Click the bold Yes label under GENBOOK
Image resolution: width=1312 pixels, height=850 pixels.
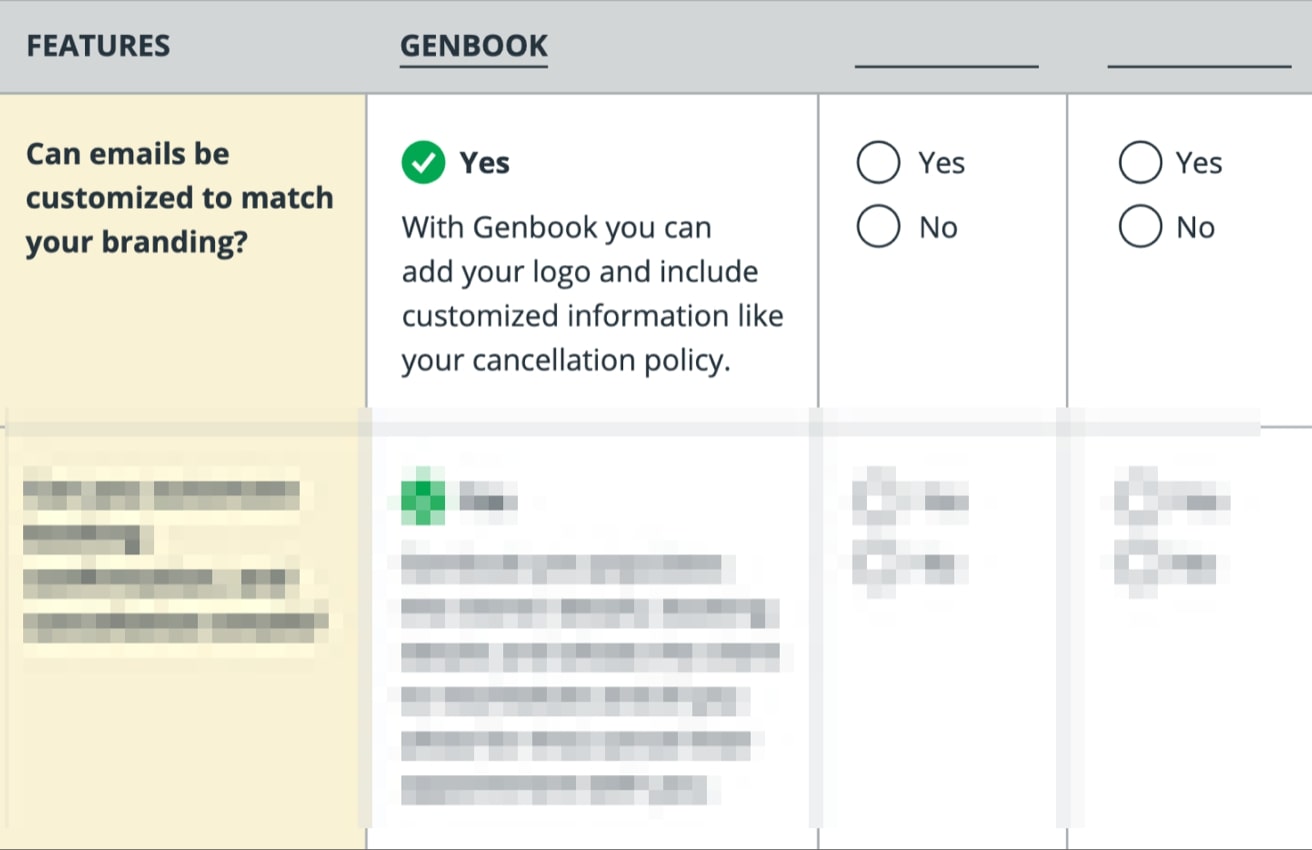pyautogui.click(x=485, y=162)
